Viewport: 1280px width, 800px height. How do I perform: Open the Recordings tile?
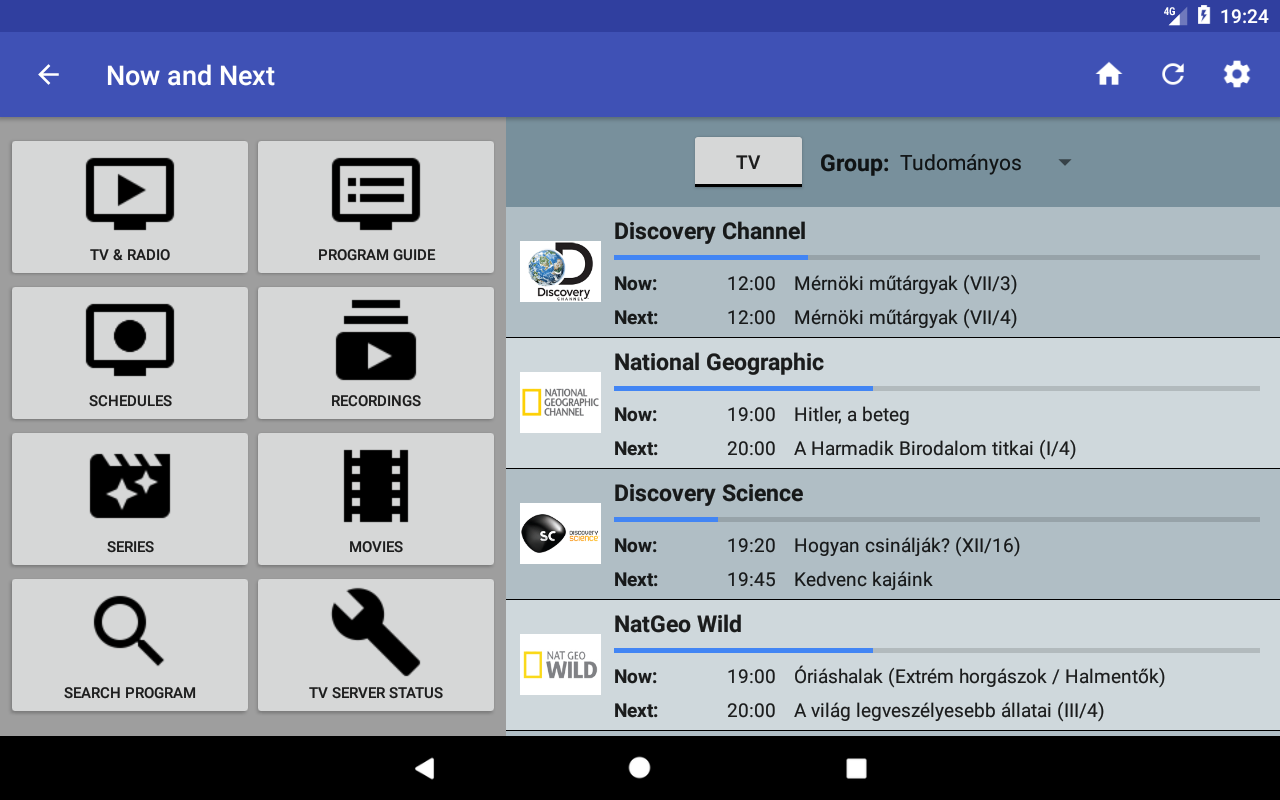pos(376,353)
